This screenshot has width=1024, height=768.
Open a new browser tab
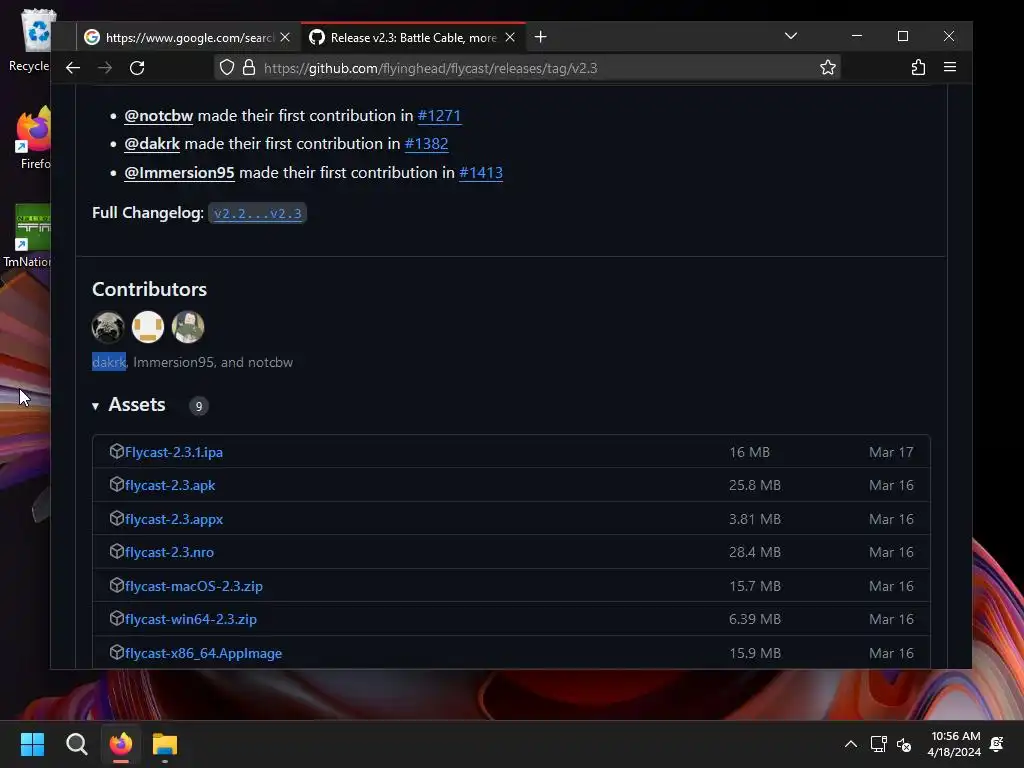[x=540, y=37]
